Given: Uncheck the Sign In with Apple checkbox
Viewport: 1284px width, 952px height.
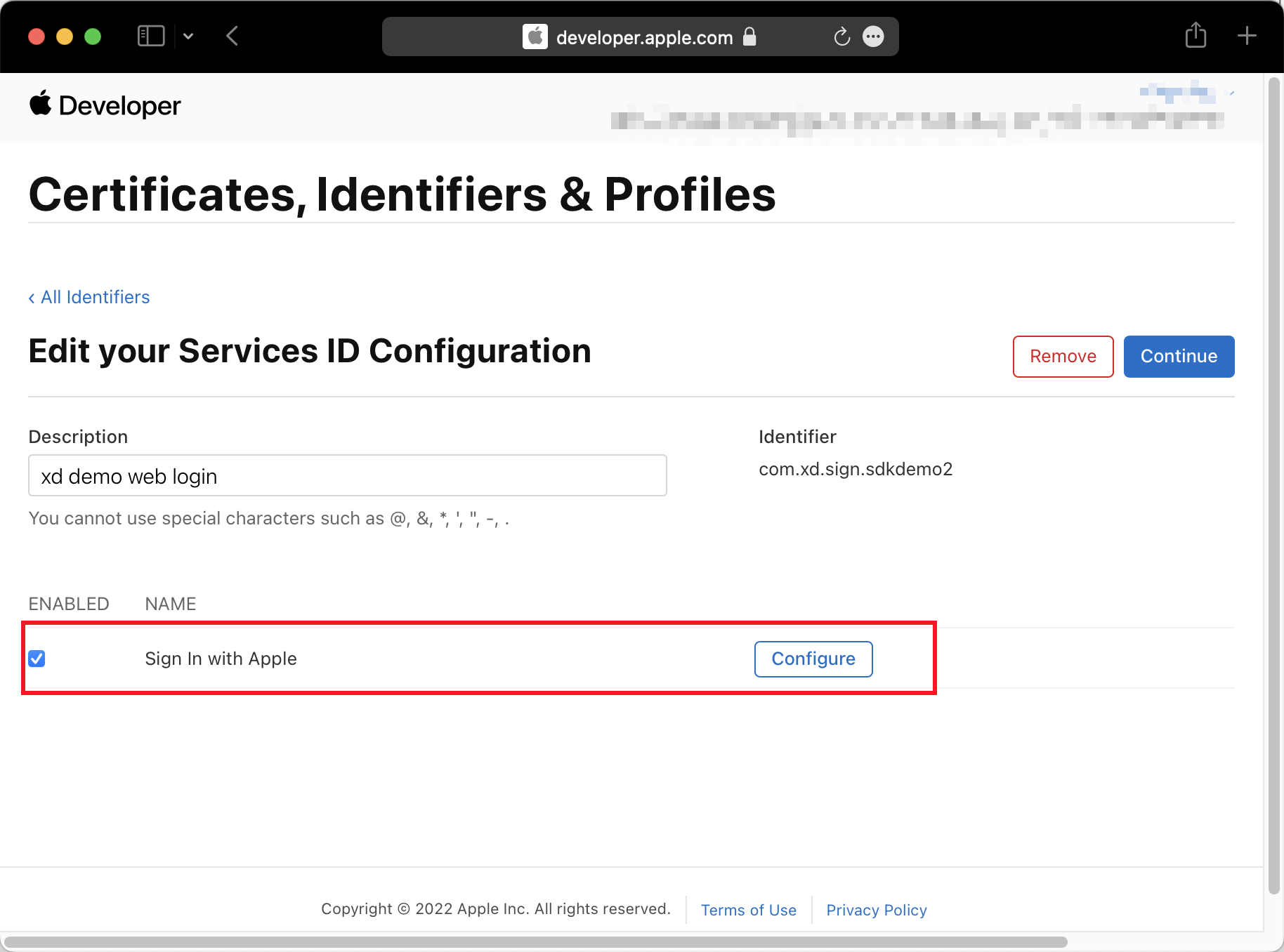Looking at the screenshot, I should 37,658.
